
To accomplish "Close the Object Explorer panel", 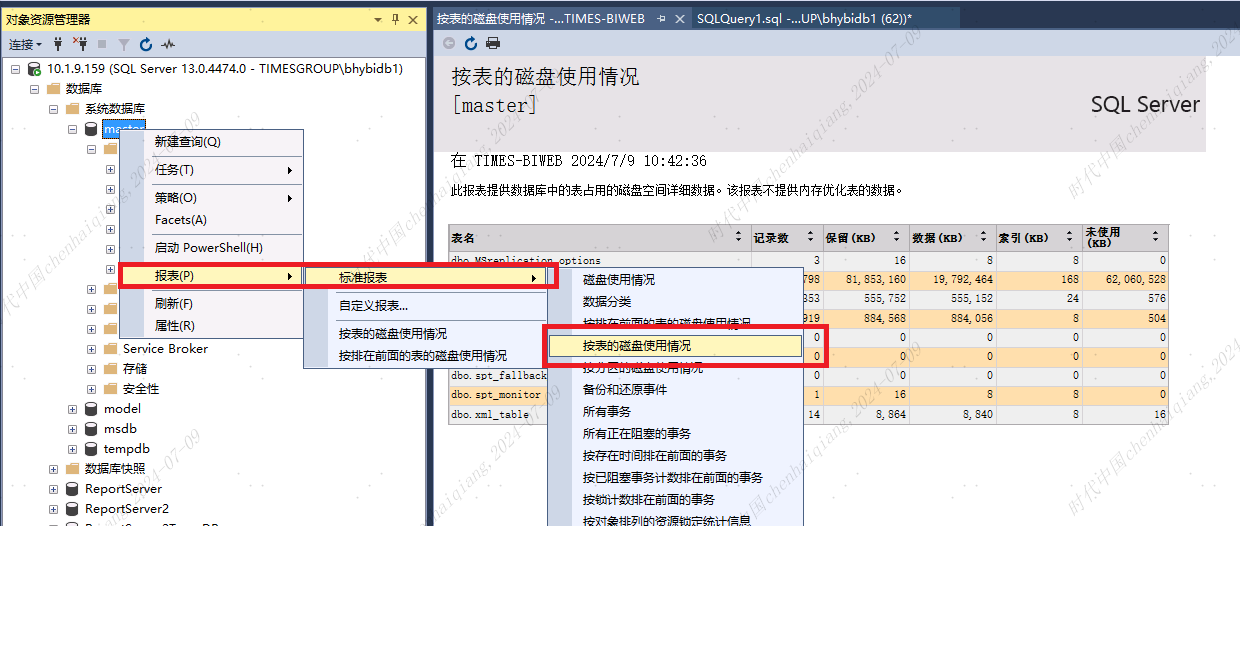I will pyautogui.click(x=413, y=19).
